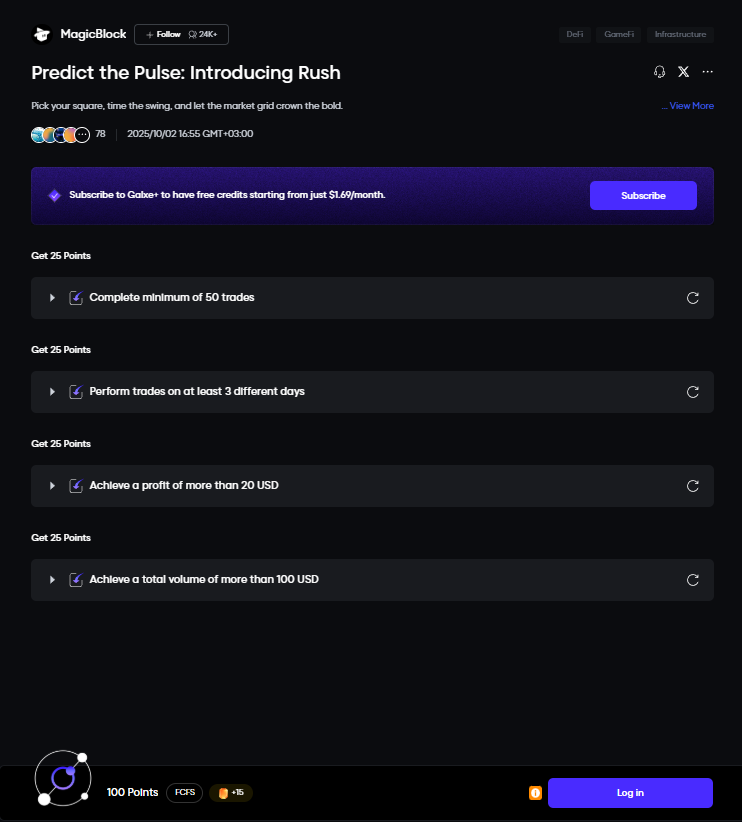Refresh the 'Perform trades on 3 different days' task
The height and width of the screenshot is (822, 742).
pyautogui.click(x=693, y=392)
